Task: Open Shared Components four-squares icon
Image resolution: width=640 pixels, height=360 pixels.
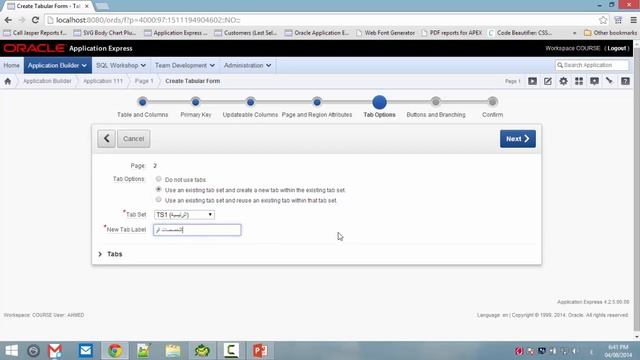Action: [x=579, y=81]
